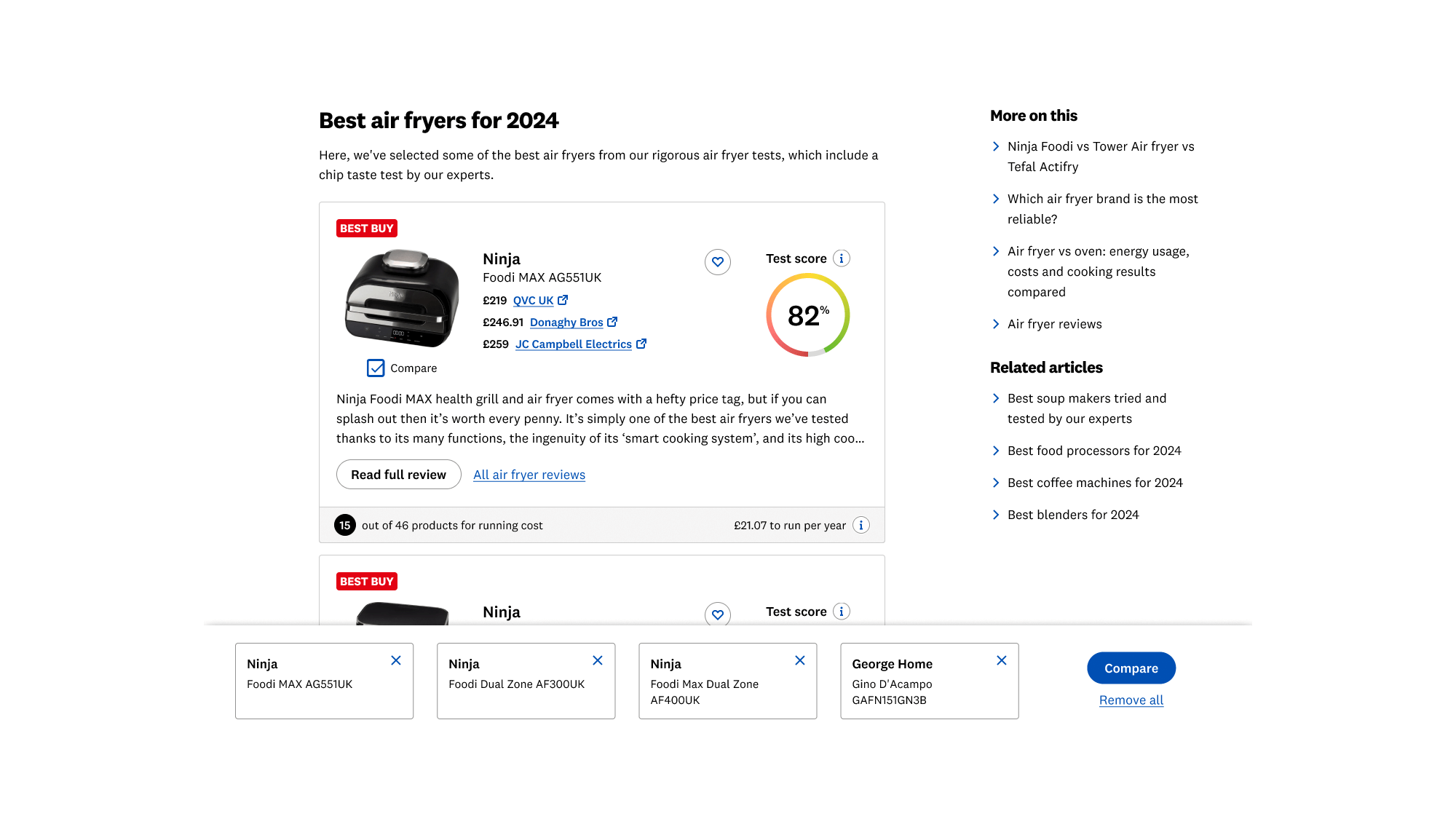Click the Compare button

coord(1131,668)
